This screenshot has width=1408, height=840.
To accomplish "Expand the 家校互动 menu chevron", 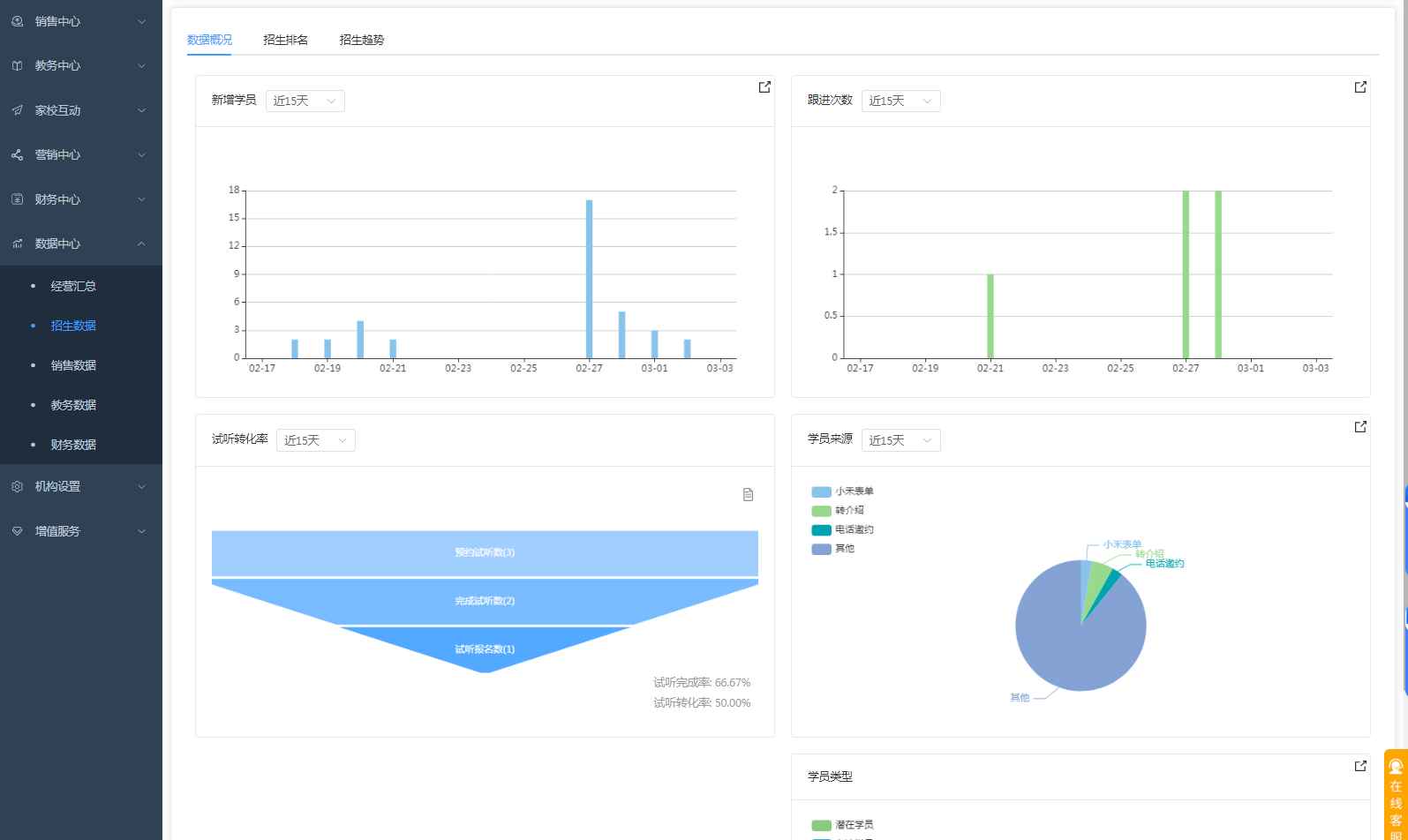I will 141,110.
